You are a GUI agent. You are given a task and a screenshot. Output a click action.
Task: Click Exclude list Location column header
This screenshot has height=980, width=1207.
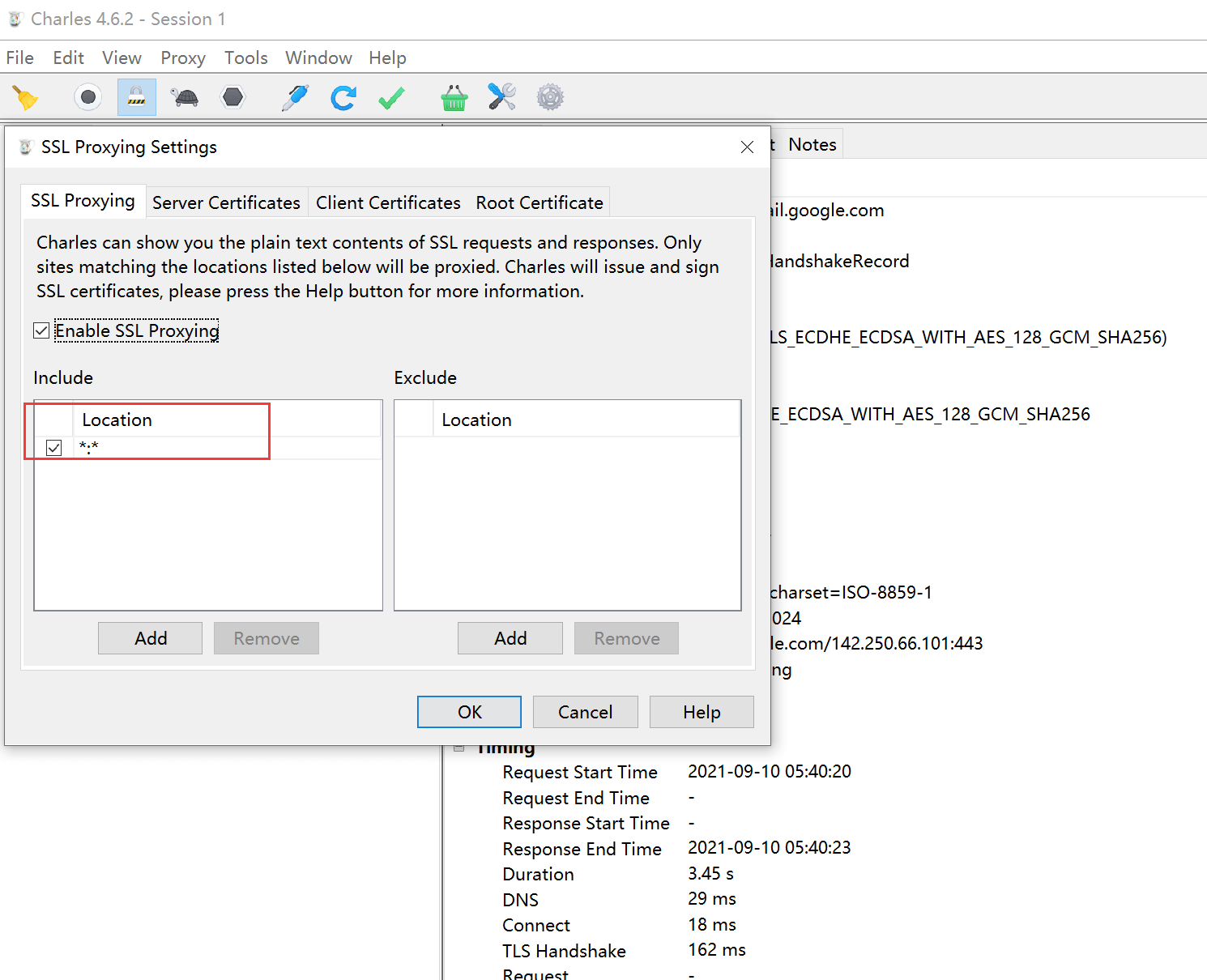coord(586,420)
